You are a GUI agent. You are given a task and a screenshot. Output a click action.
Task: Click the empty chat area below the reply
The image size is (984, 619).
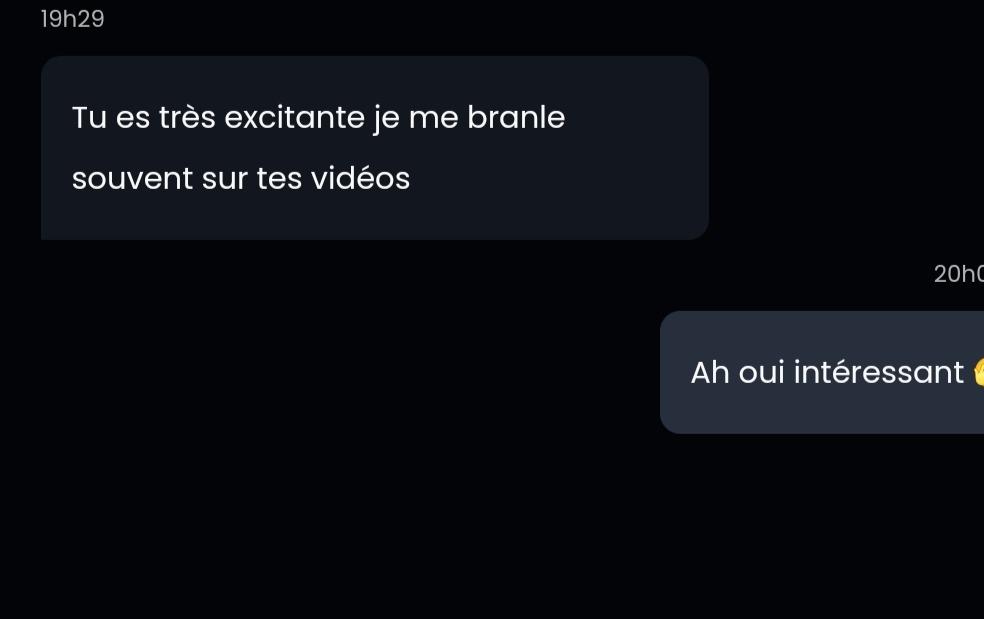click(x=492, y=526)
